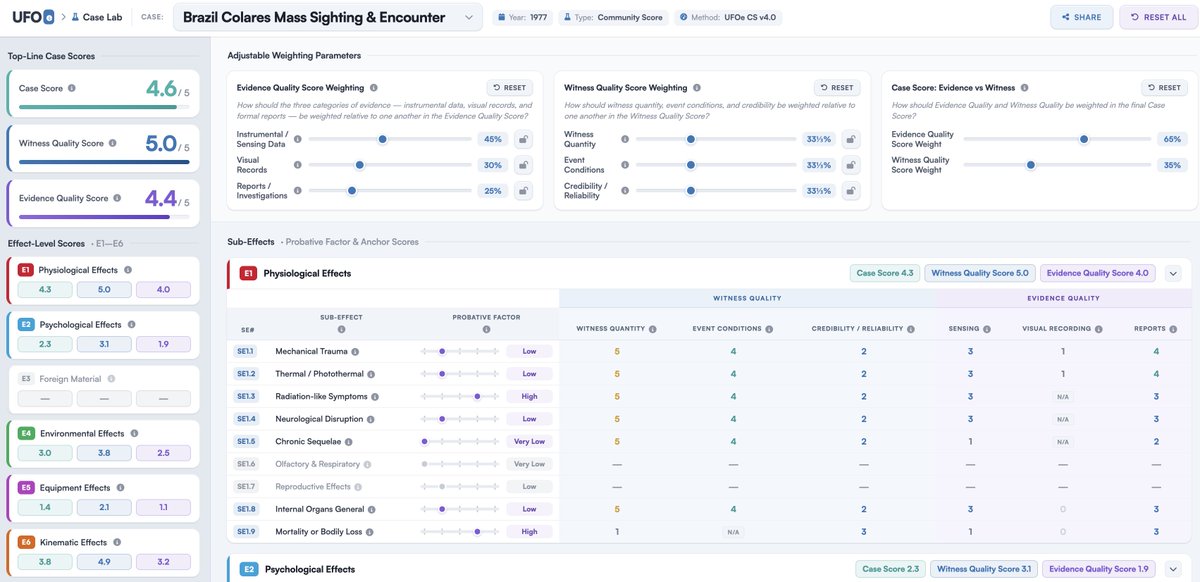
Task: Click the Event Conditions column header info icon
Action: point(767,328)
